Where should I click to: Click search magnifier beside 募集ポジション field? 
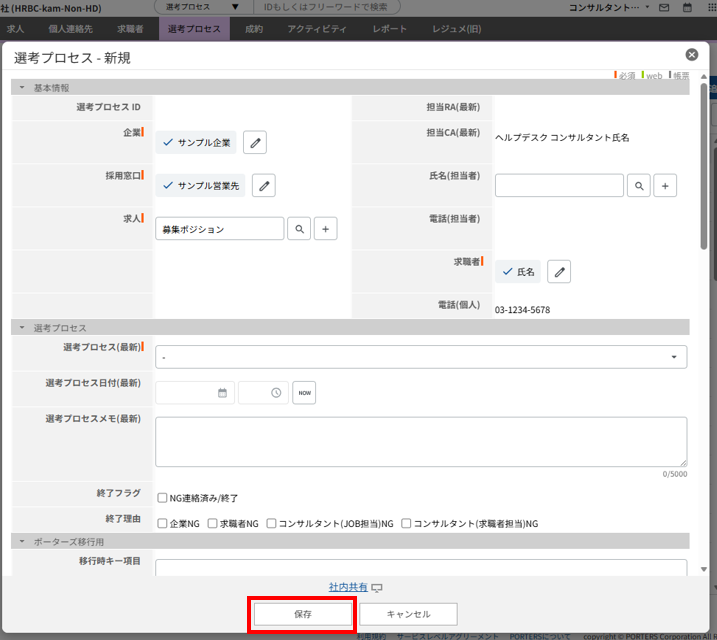coord(299,229)
